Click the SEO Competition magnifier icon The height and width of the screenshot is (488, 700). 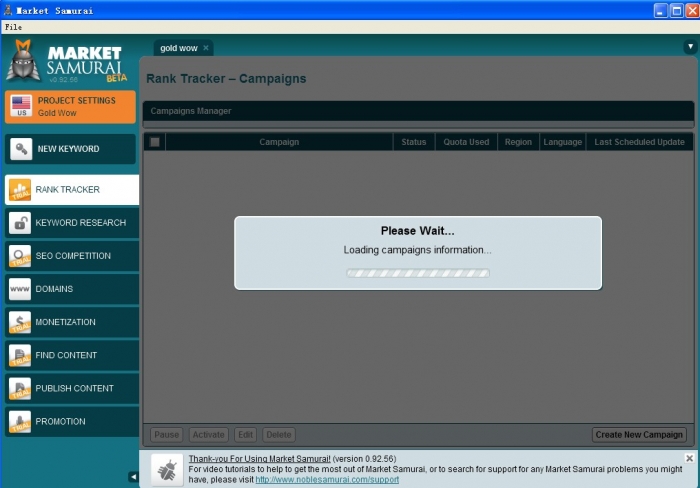tap(20, 256)
